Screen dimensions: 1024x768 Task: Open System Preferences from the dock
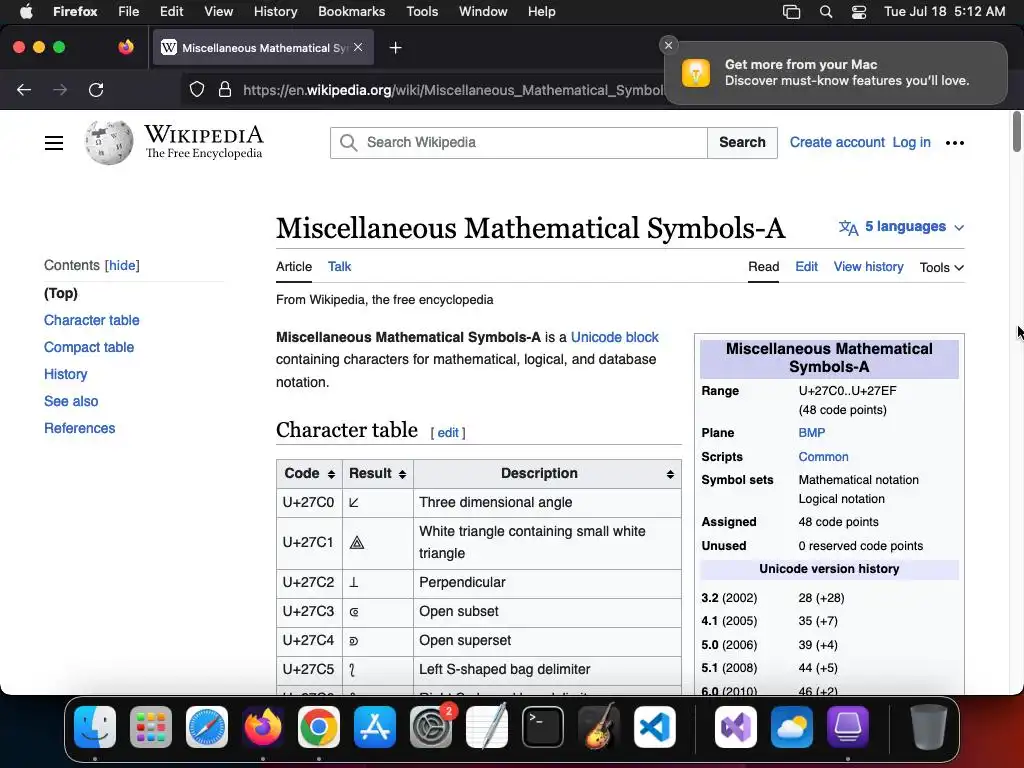tap(431, 727)
